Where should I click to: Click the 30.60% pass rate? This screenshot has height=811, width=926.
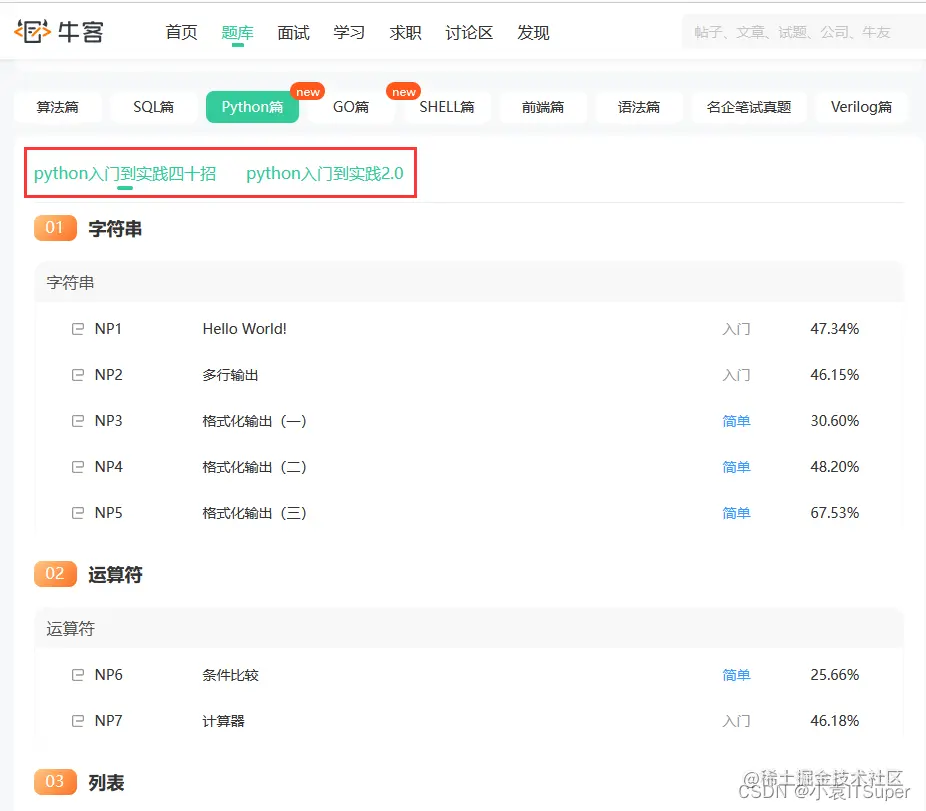pos(834,421)
